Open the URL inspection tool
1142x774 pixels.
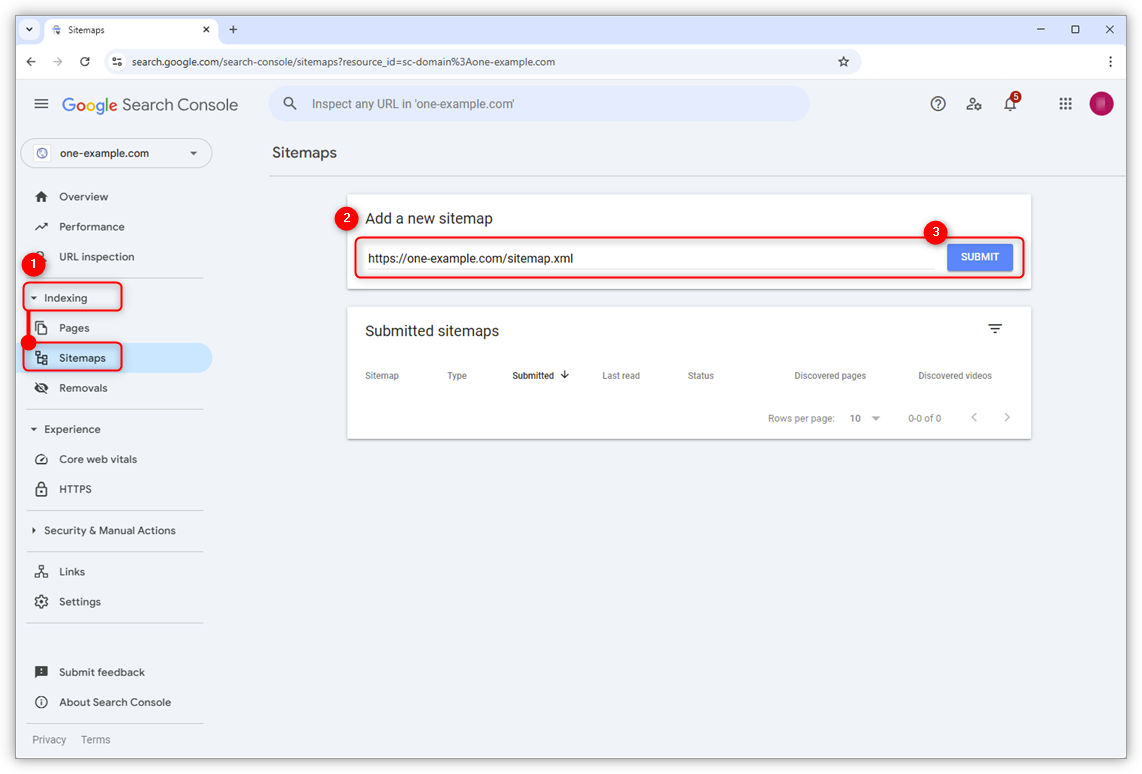[x=96, y=256]
